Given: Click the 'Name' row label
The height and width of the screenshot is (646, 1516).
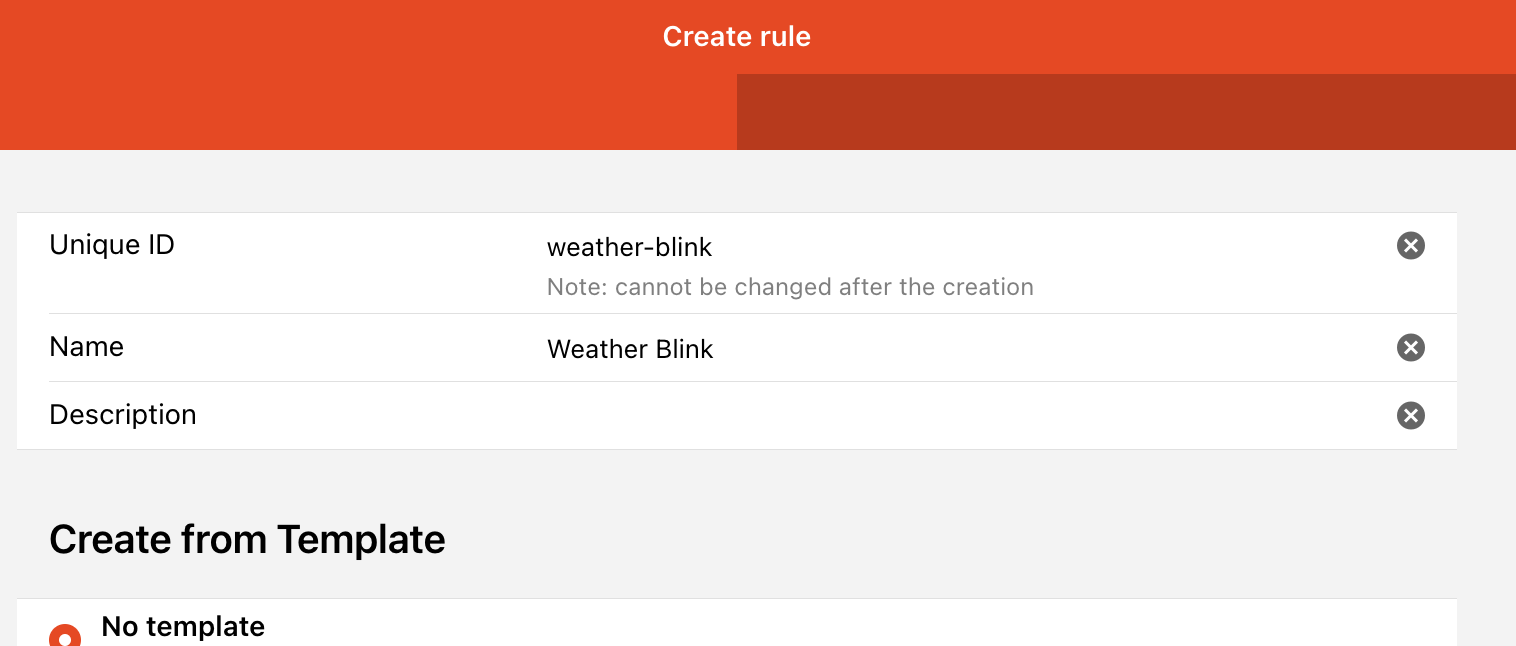Looking at the screenshot, I should pyautogui.click(x=87, y=347).
